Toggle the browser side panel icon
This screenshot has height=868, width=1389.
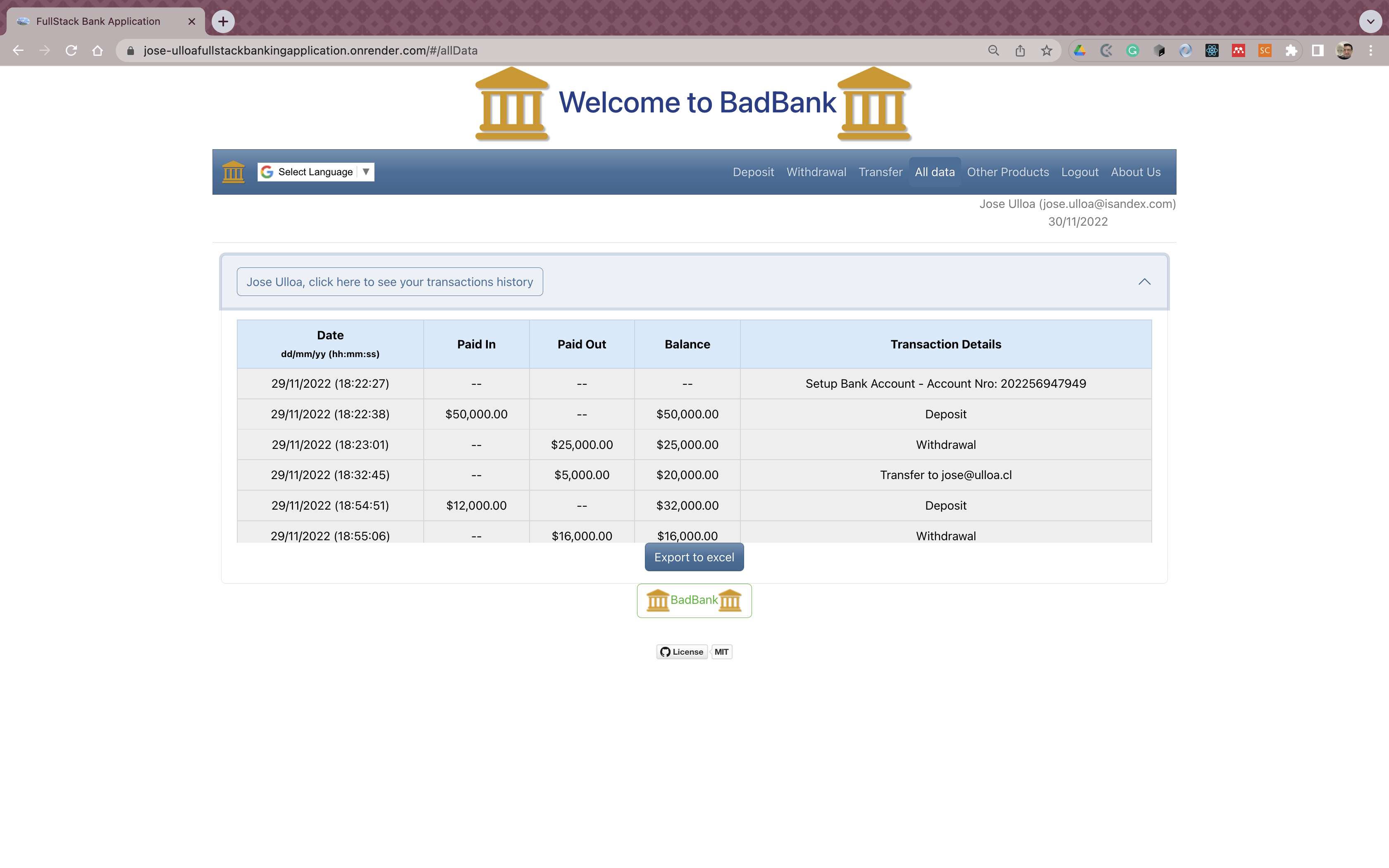pyautogui.click(x=1318, y=50)
